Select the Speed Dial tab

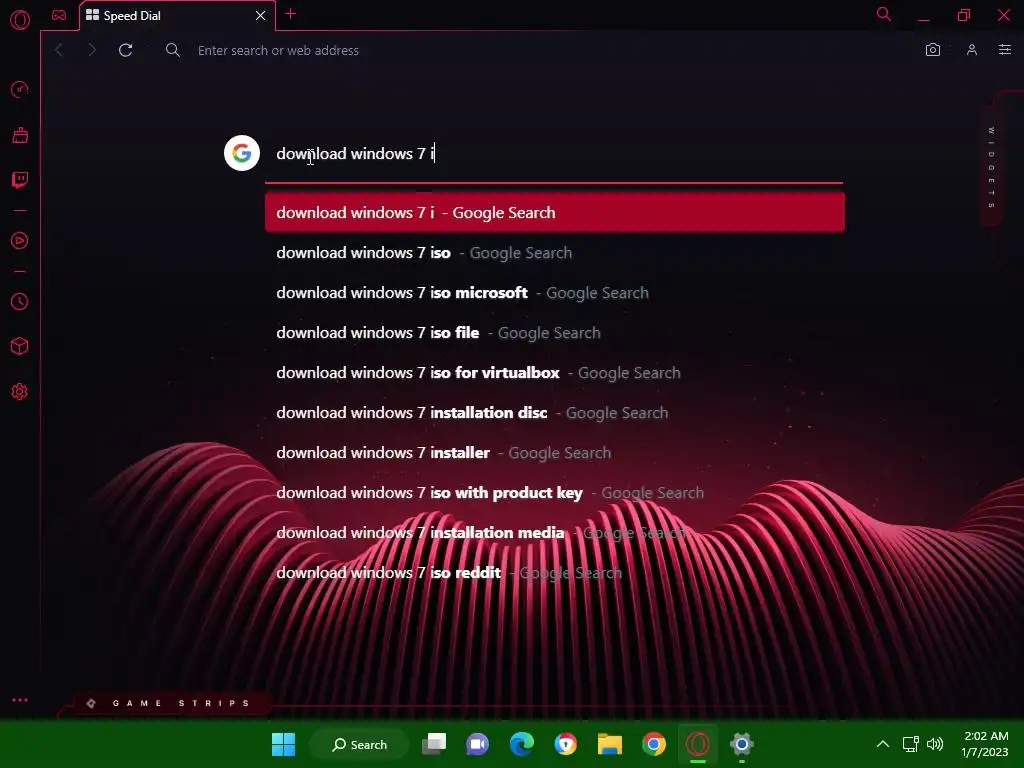[177, 16]
